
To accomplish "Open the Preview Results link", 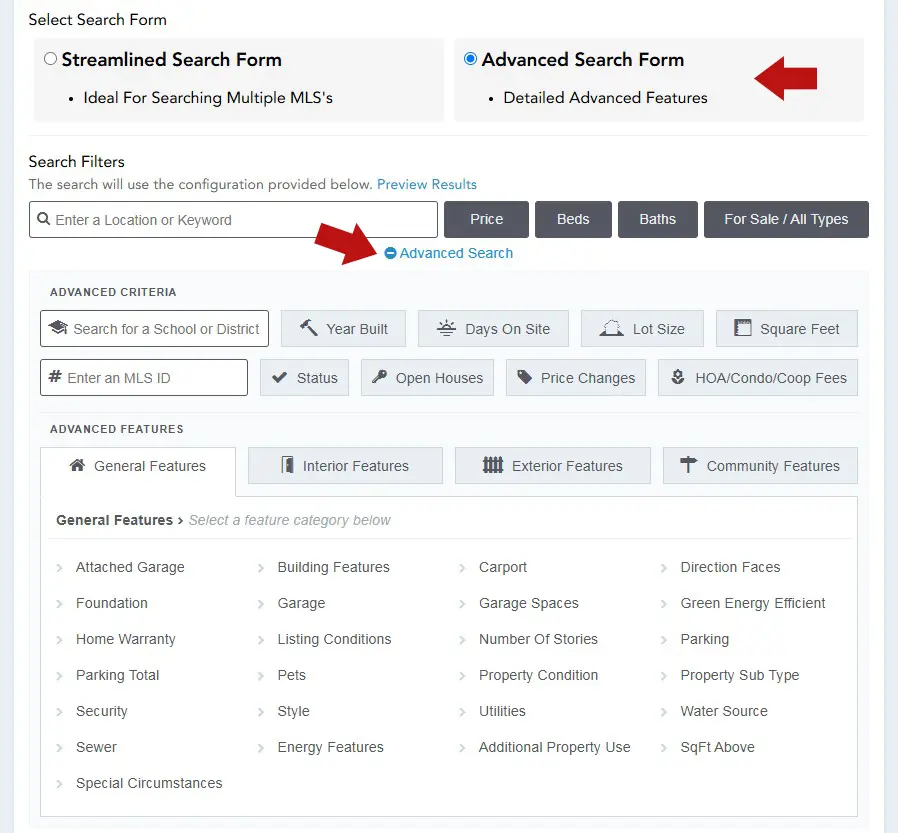I will click(x=427, y=184).
